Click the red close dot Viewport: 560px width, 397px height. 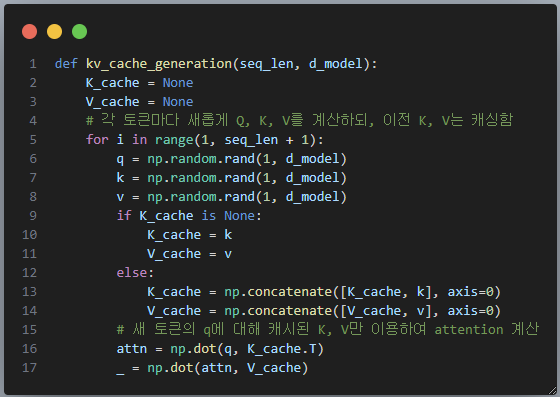tap(29, 31)
